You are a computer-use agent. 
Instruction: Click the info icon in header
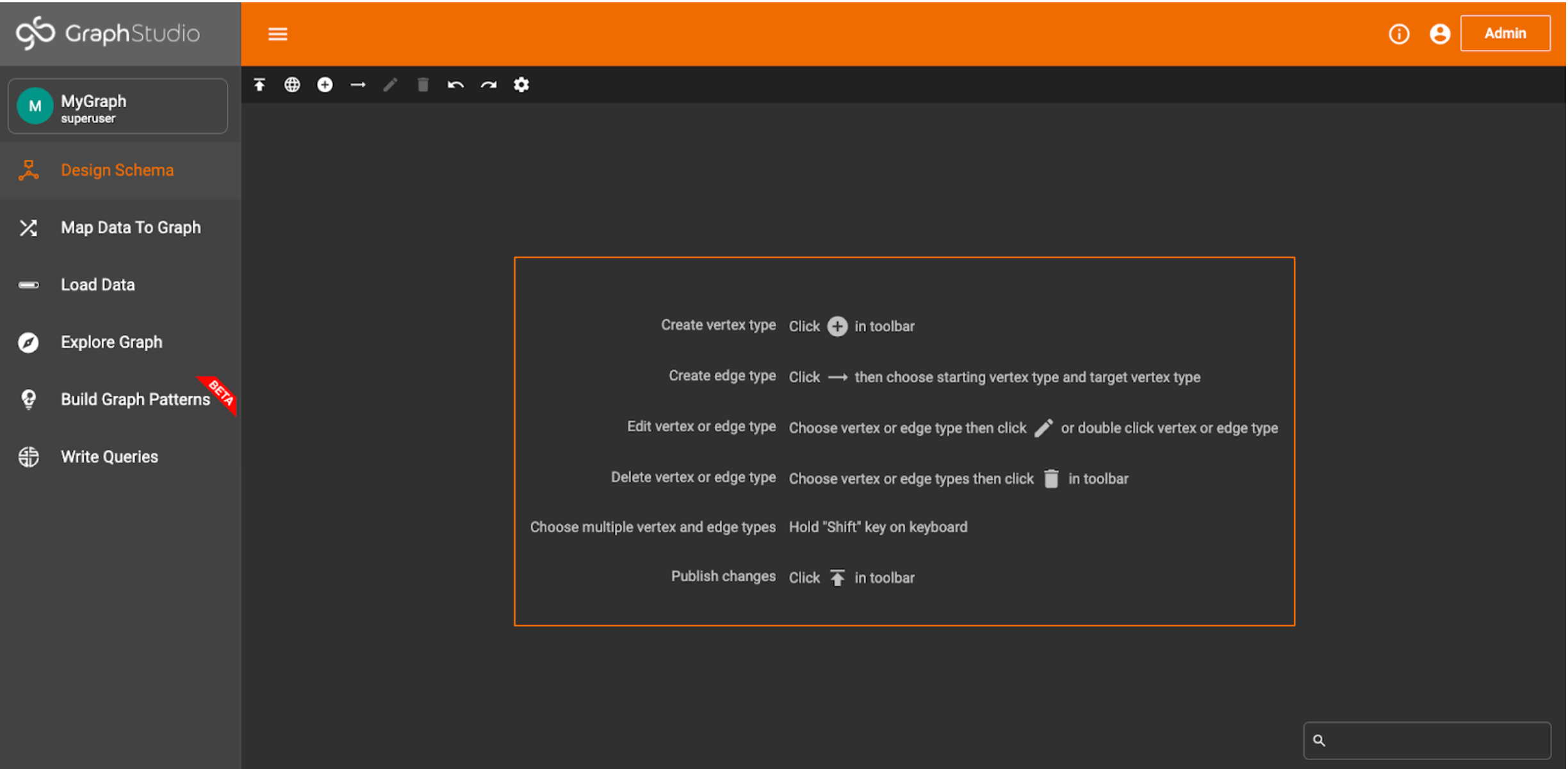[x=1399, y=34]
